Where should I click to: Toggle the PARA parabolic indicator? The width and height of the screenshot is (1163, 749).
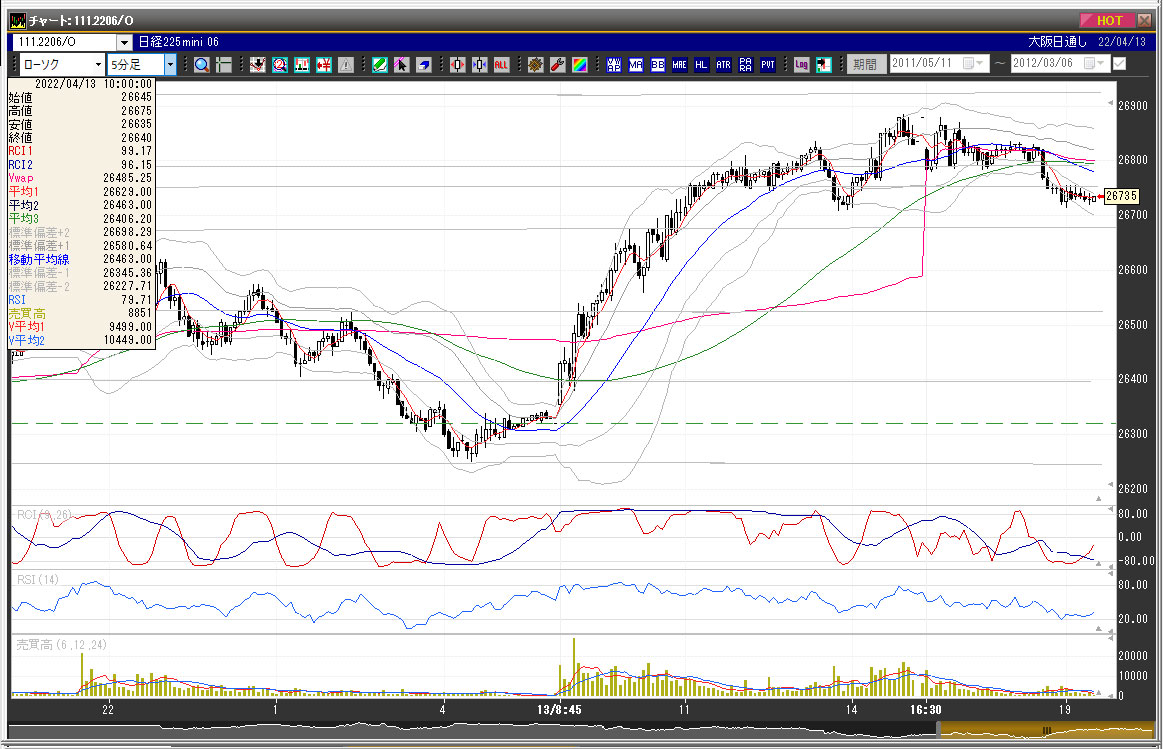click(x=745, y=65)
